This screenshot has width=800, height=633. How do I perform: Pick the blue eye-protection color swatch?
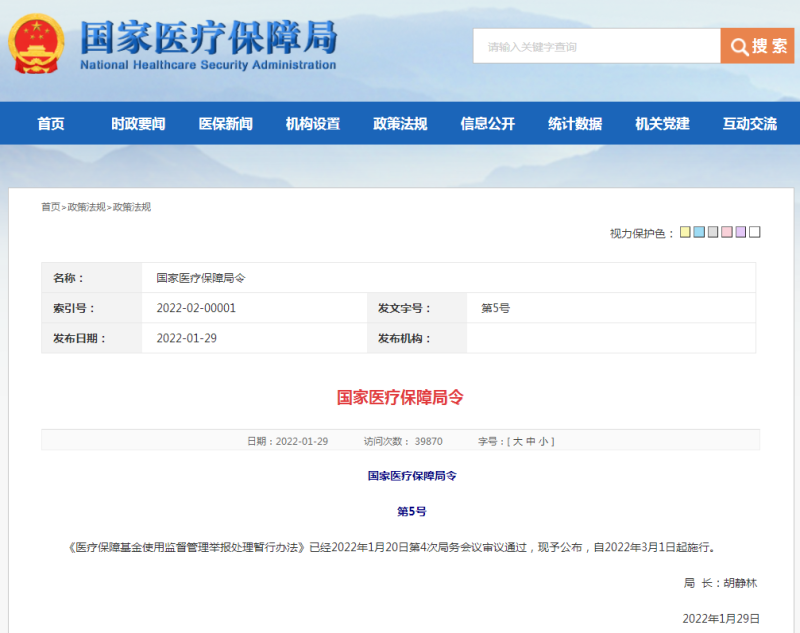699,232
